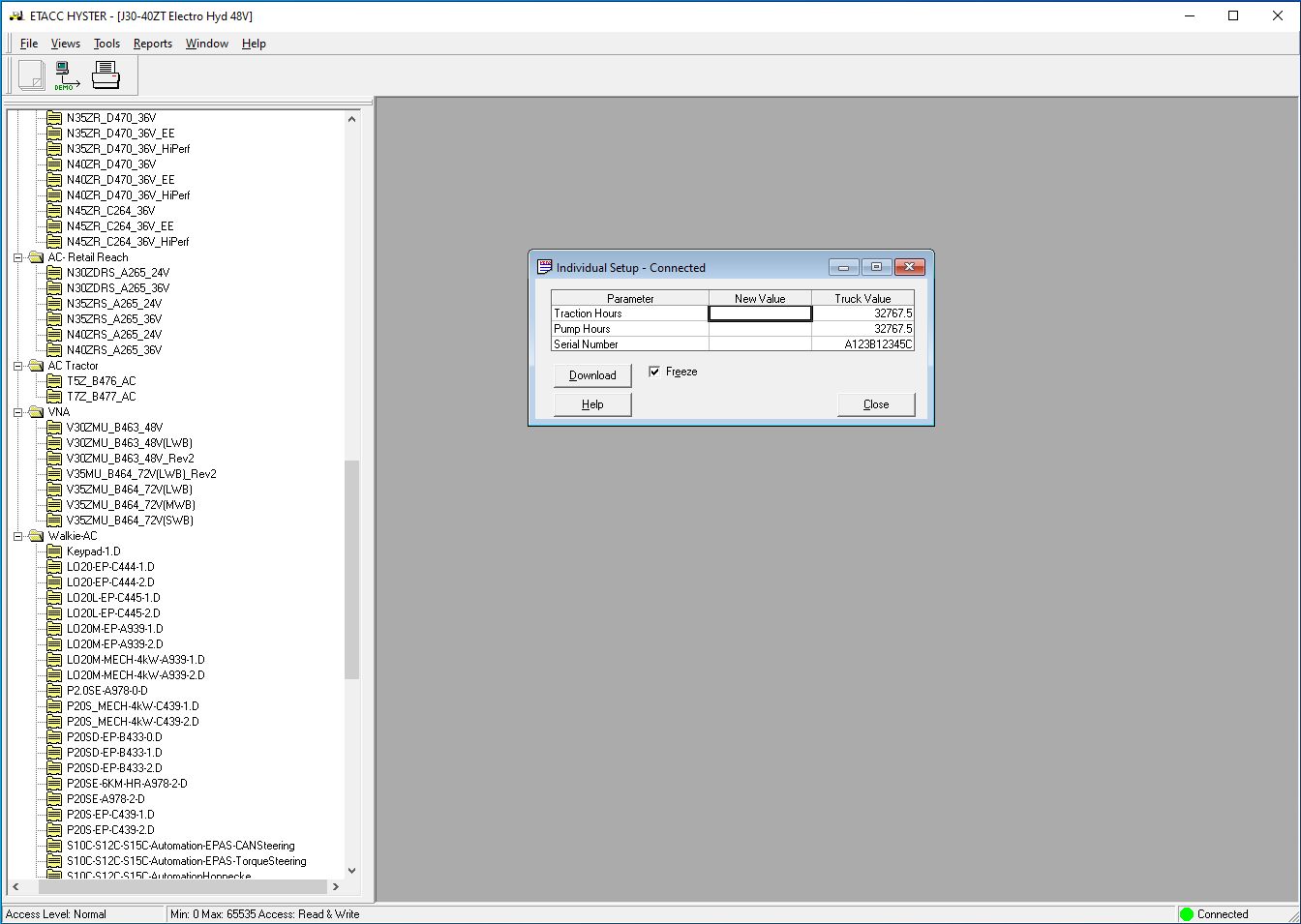Click the DEMO connection toolbar icon
This screenshot has width=1301, height=924.
pyautogui.click(x=67, y=75)
